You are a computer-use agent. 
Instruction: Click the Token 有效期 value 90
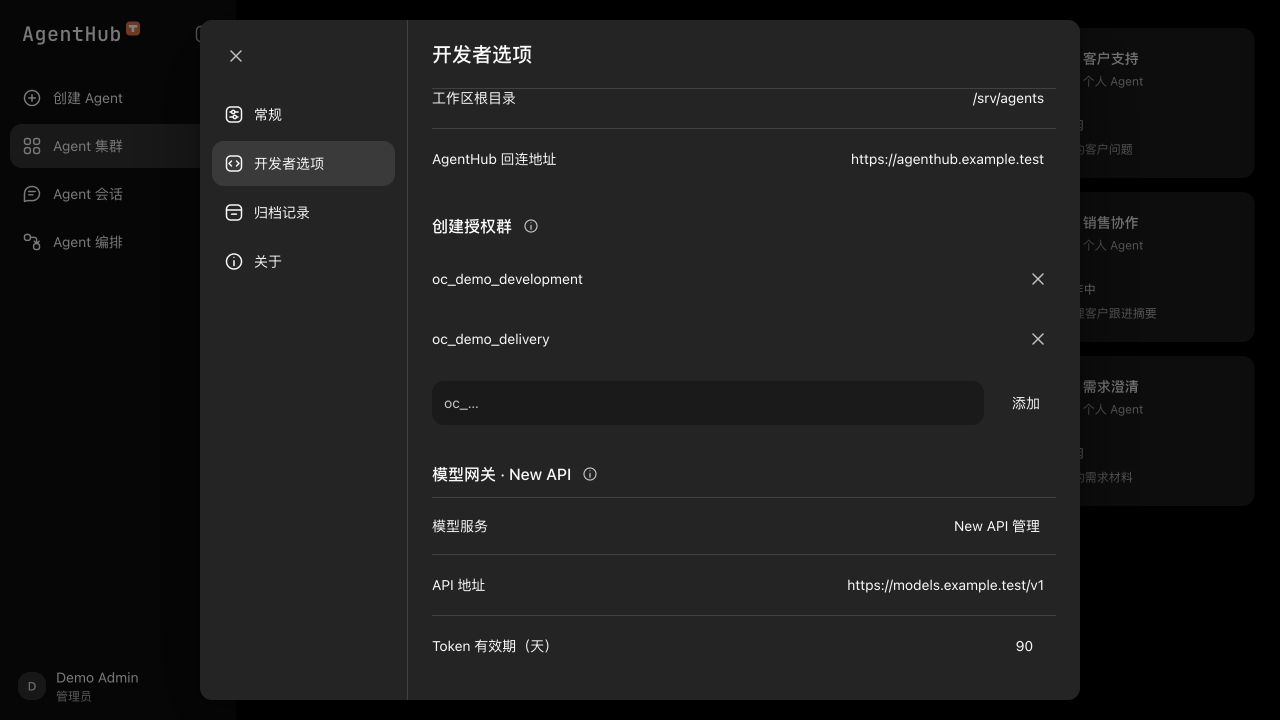click(1024, 646)
